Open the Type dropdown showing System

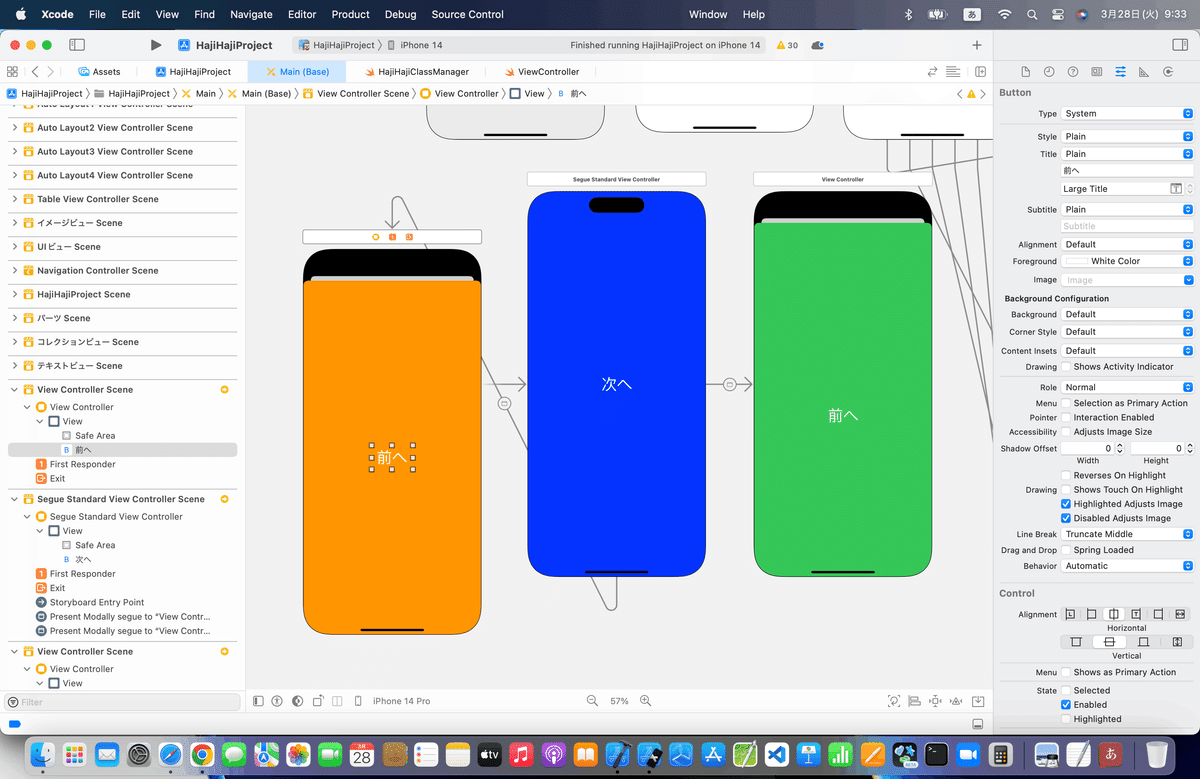[1127, 114]
